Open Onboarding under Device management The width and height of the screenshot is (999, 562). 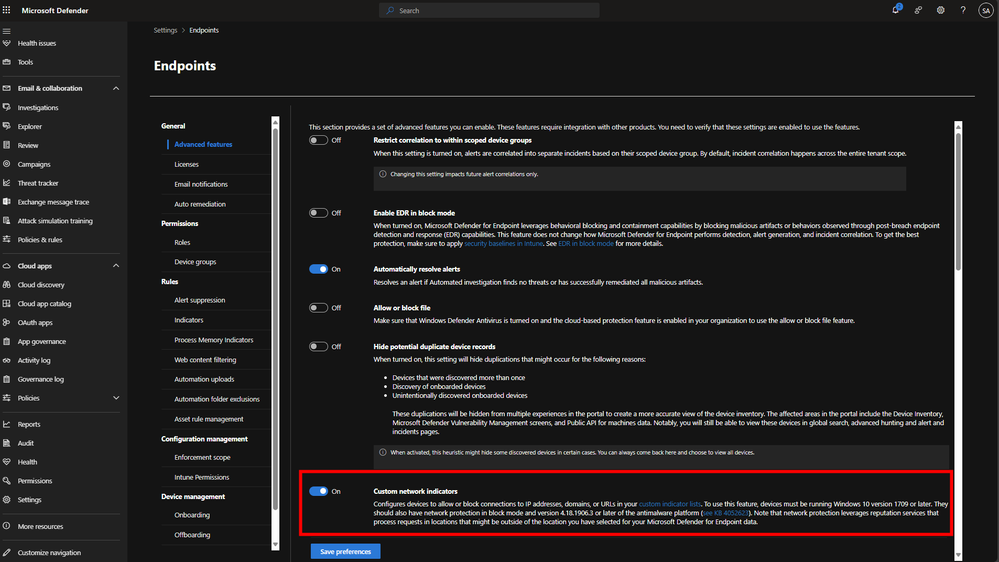coord(192,515)
